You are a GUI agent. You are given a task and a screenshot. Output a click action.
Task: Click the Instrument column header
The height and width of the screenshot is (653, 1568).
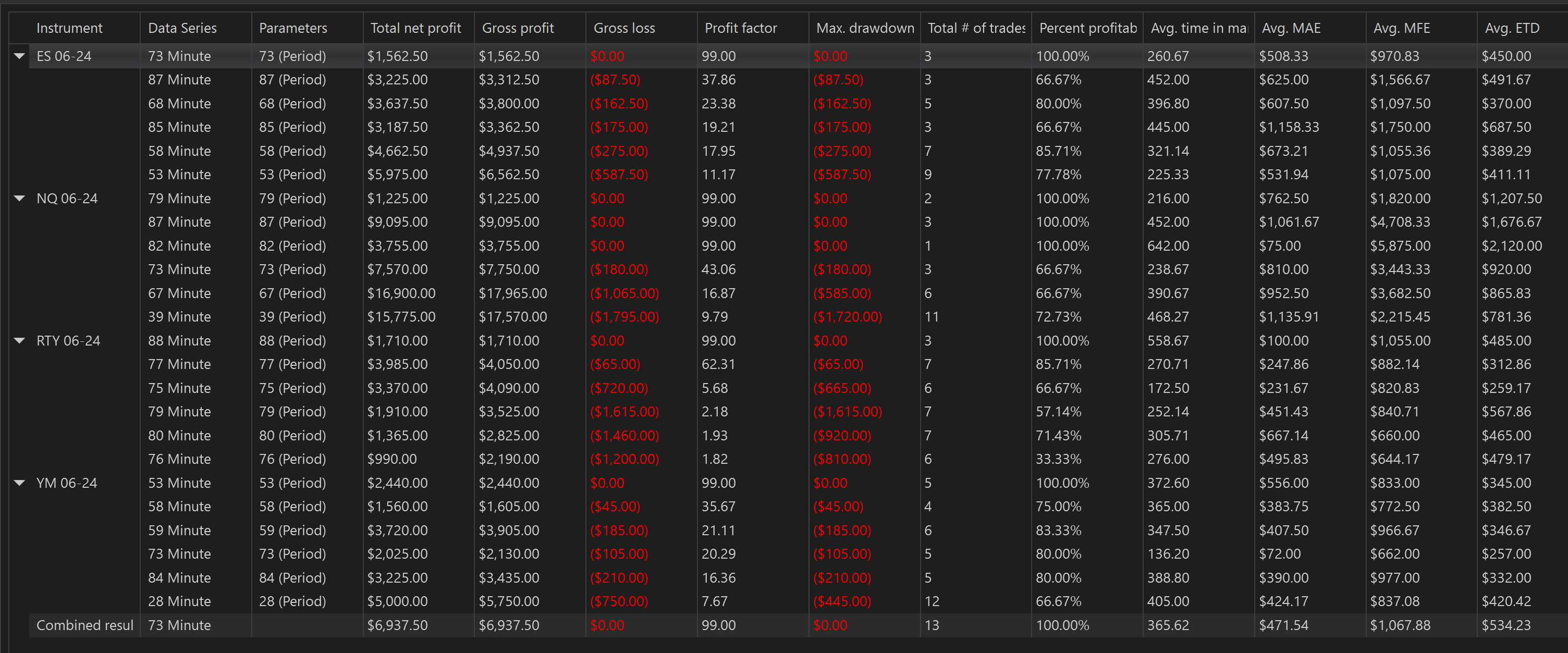click(69, 28)
